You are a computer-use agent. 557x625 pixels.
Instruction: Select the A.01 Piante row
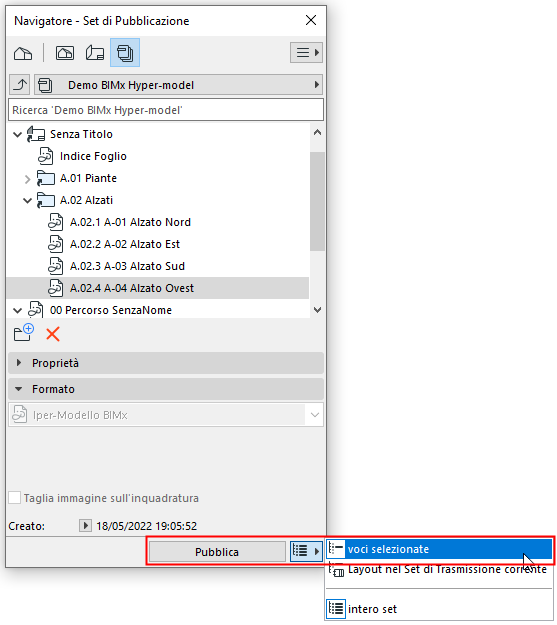click(88, 178)
